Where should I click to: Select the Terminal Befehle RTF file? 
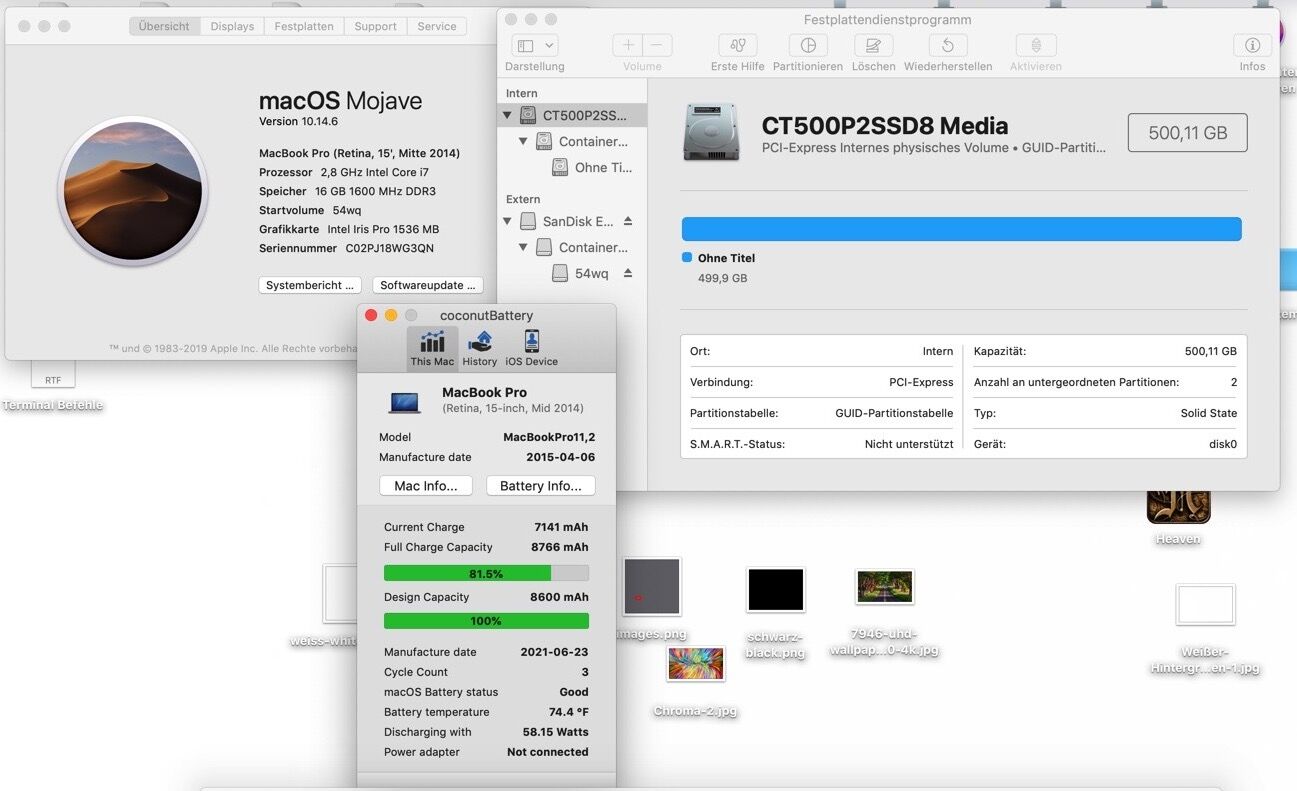53,375
